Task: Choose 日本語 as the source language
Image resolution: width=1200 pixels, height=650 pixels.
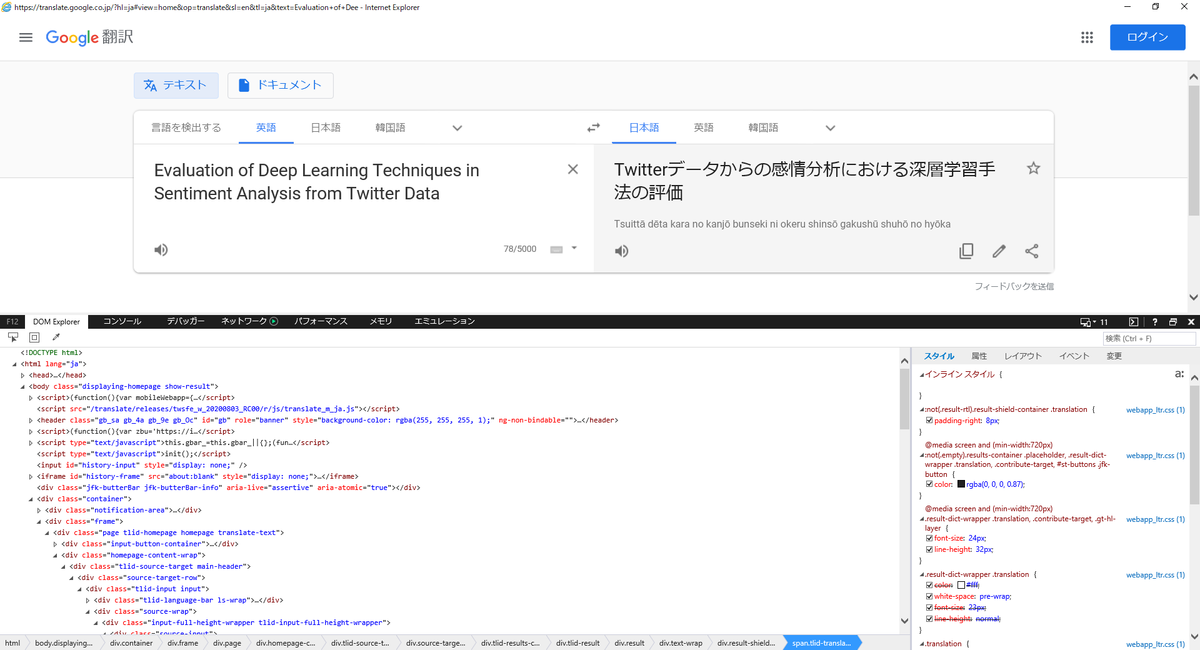Action: click(325, 128)
